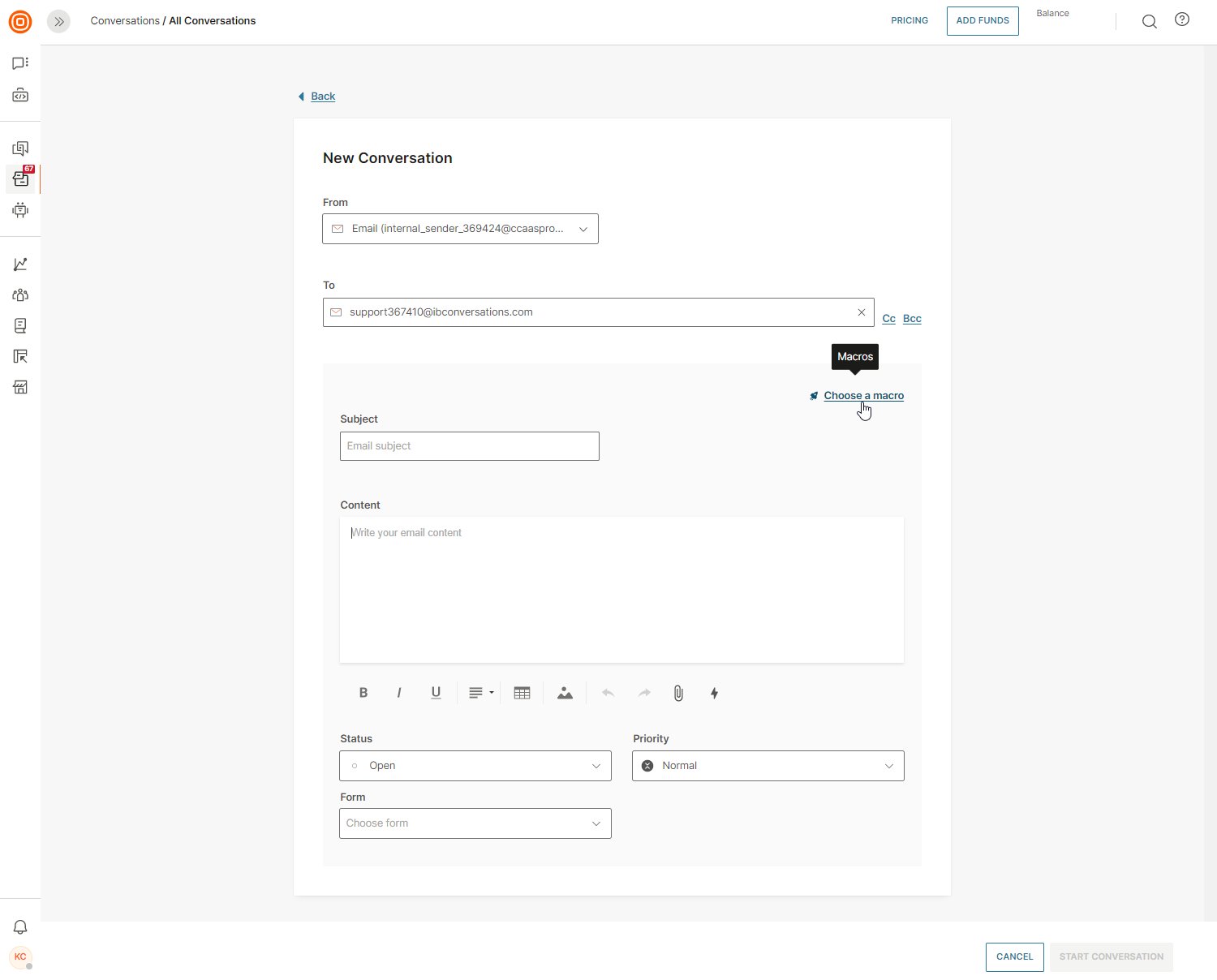
Task: Clear the recipient email address
Action: [862, 312]
